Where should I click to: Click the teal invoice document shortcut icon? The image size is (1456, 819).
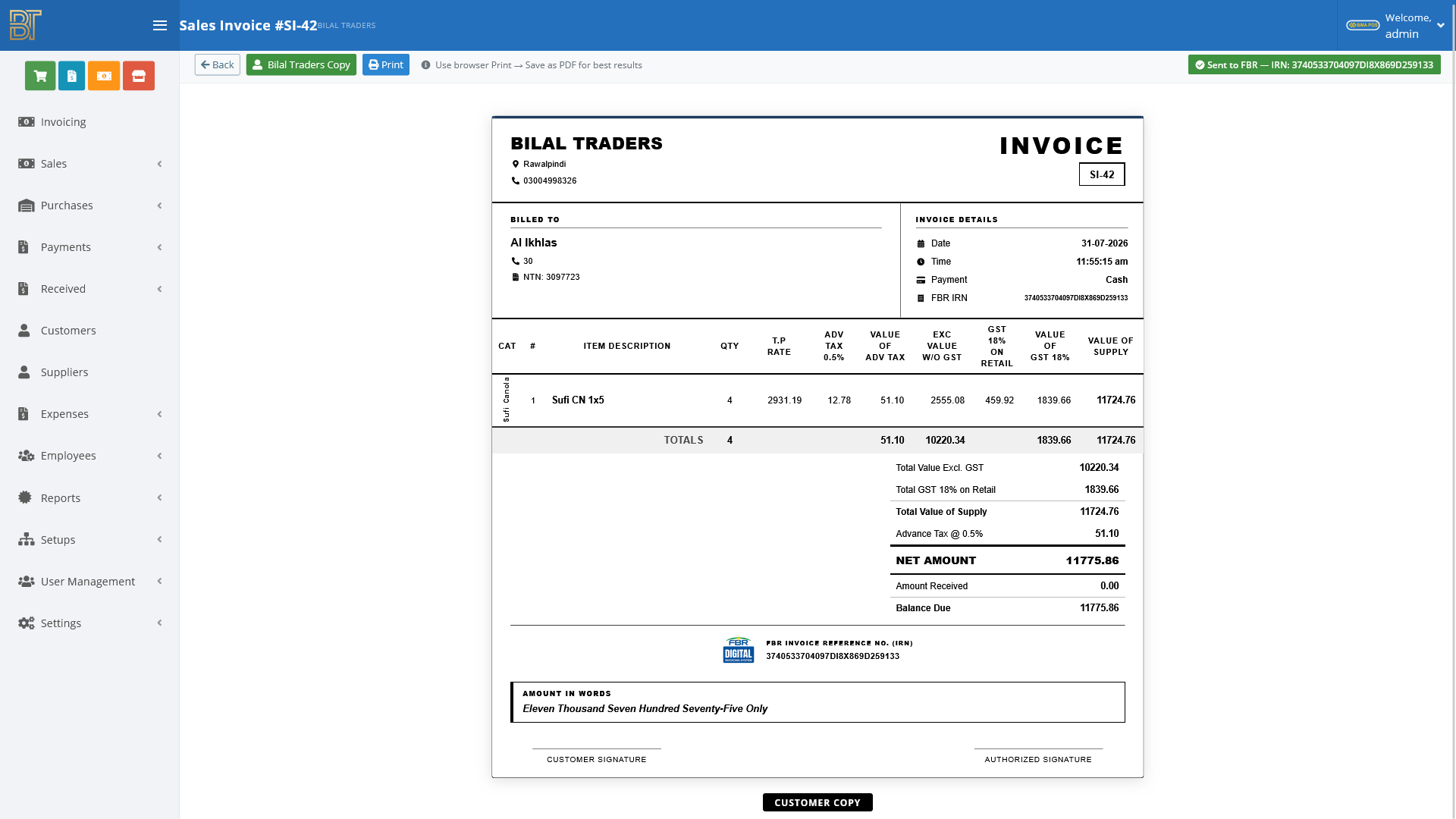[x=71, y=76]
